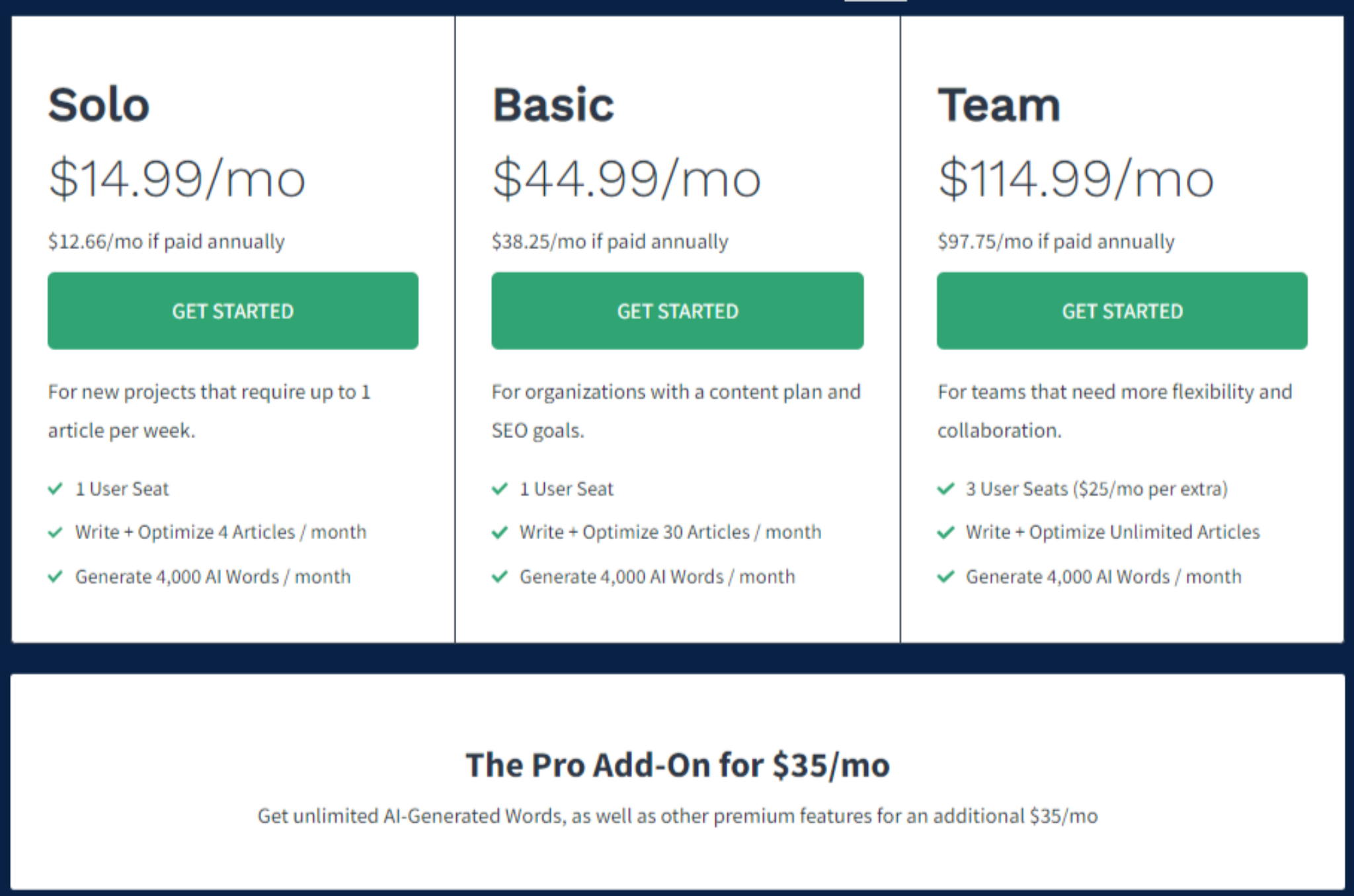Click checkmark next to Write + Optimize 30 Articles

pyautogui.click(x=500, y=533)
